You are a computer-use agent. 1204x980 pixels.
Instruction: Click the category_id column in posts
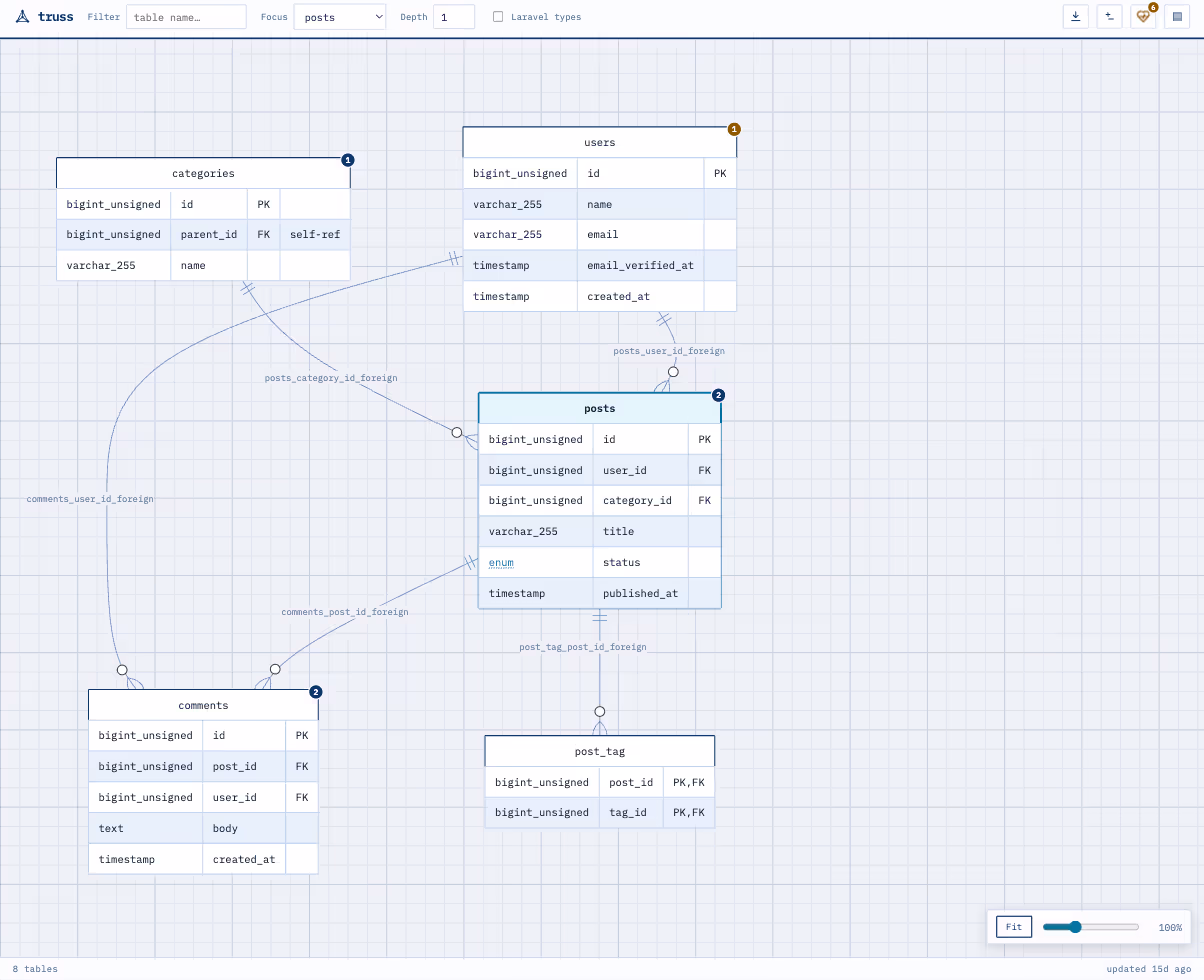coord(640,500)
